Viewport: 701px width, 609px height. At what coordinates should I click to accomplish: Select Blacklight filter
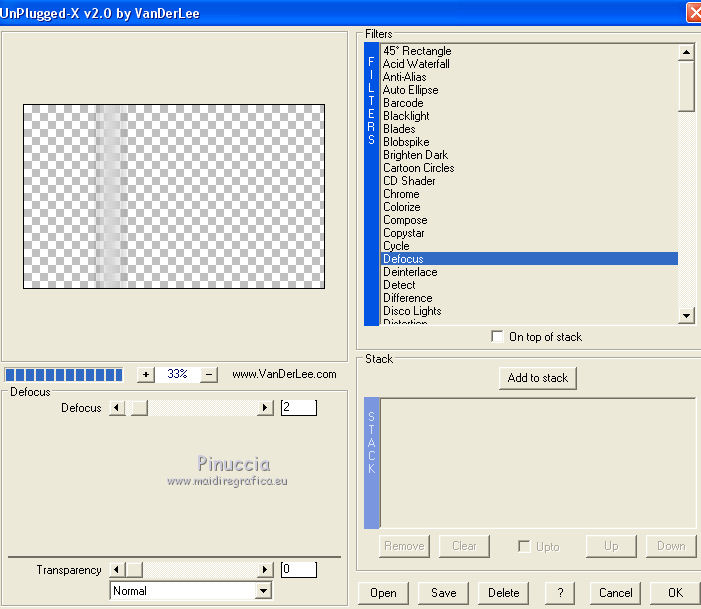(529, 116)
